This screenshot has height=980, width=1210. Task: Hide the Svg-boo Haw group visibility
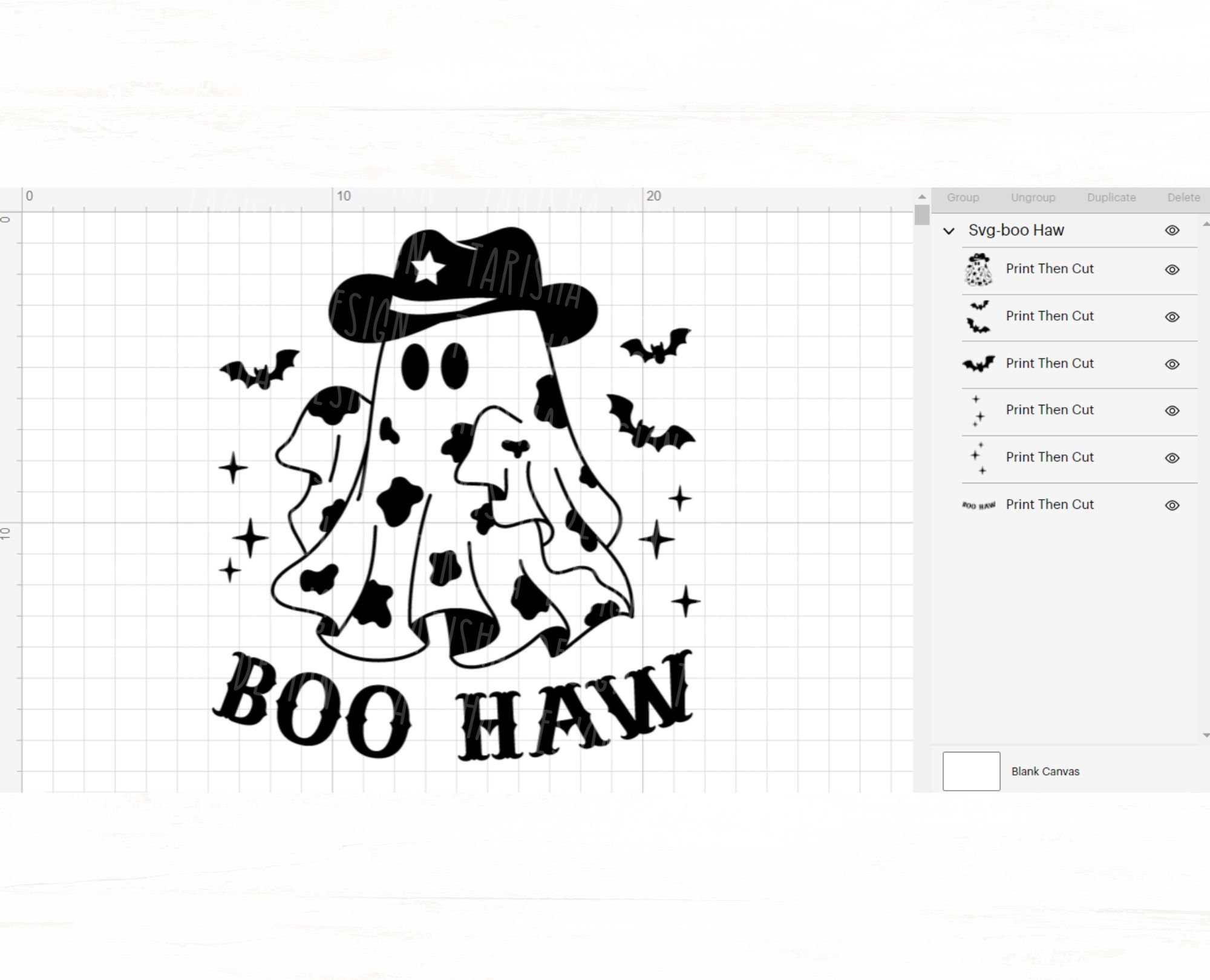pyautogui.click(x=1172, y=230)
